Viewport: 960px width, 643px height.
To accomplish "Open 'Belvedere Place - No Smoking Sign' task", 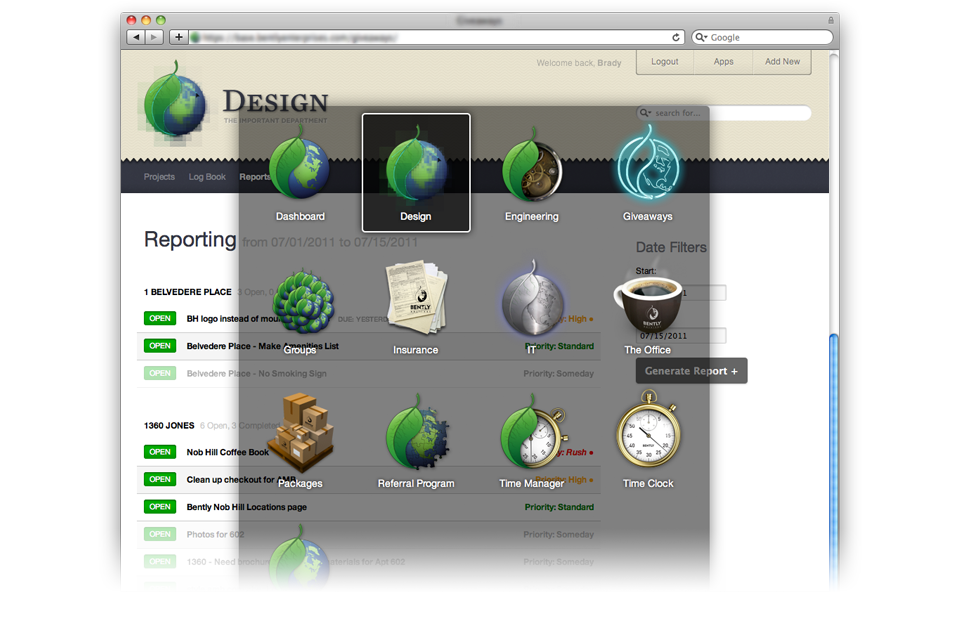I will (x=257, y=374).
